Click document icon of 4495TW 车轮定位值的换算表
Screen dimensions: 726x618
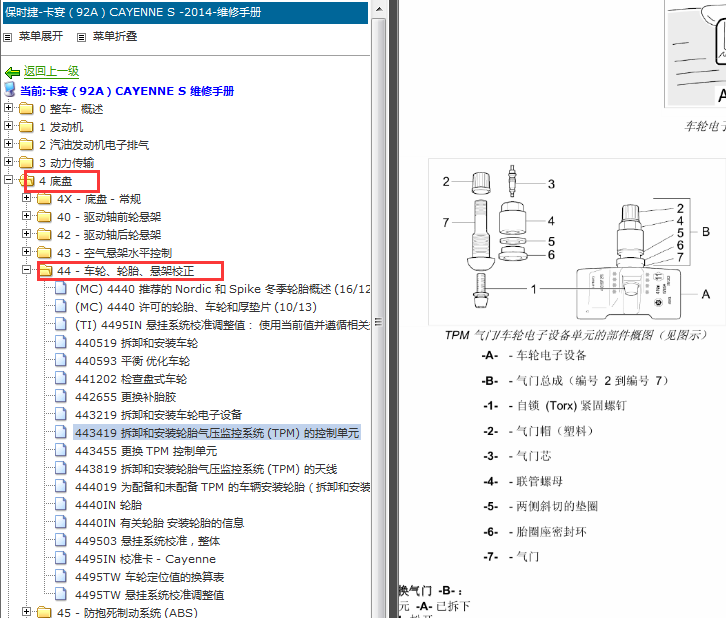point(61,576)
